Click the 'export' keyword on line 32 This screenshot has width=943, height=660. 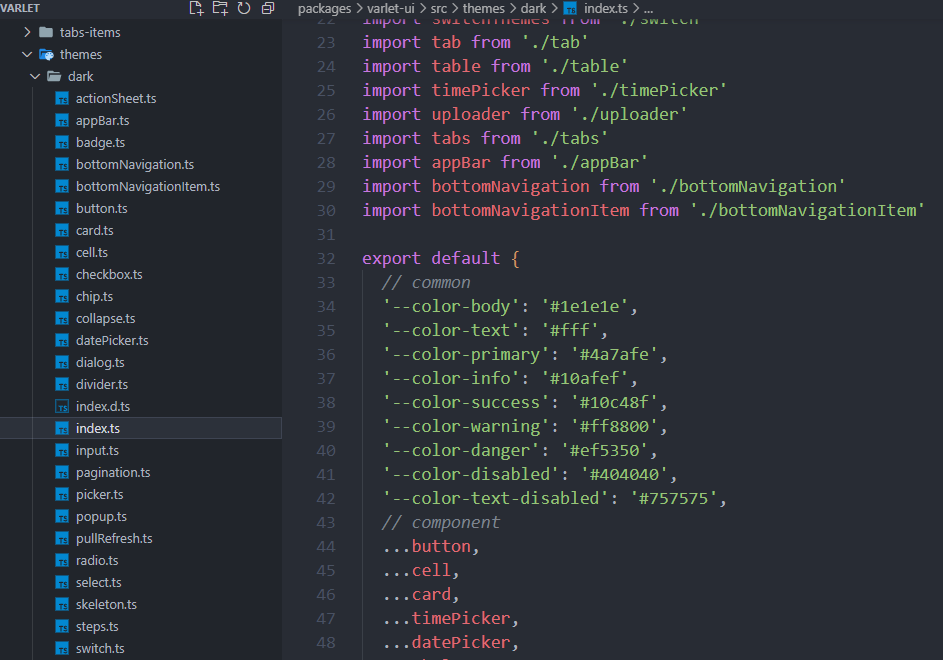pos(392,258)
